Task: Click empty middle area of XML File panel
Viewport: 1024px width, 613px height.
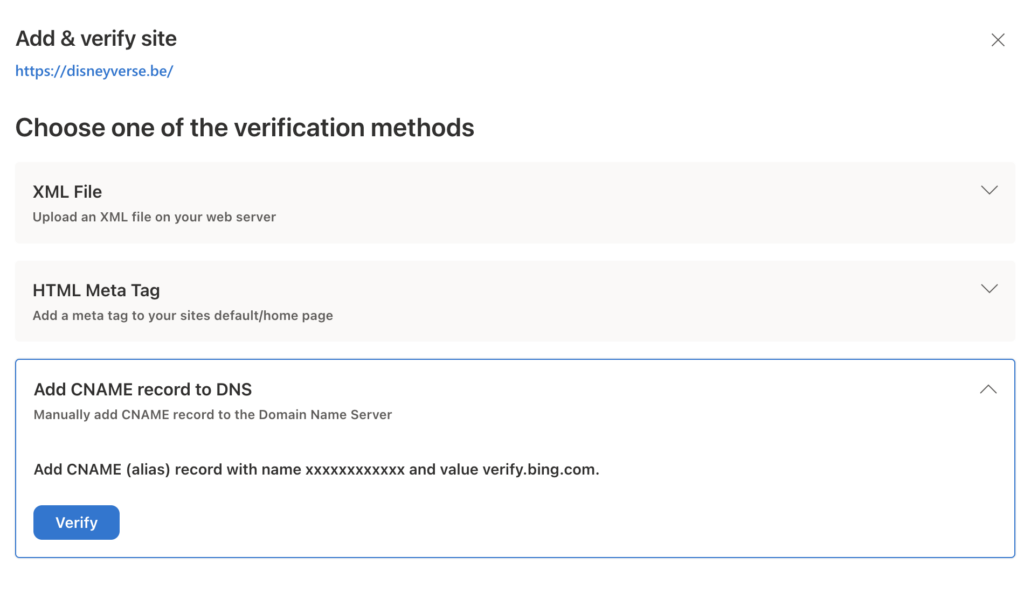Action: [600, 203]
